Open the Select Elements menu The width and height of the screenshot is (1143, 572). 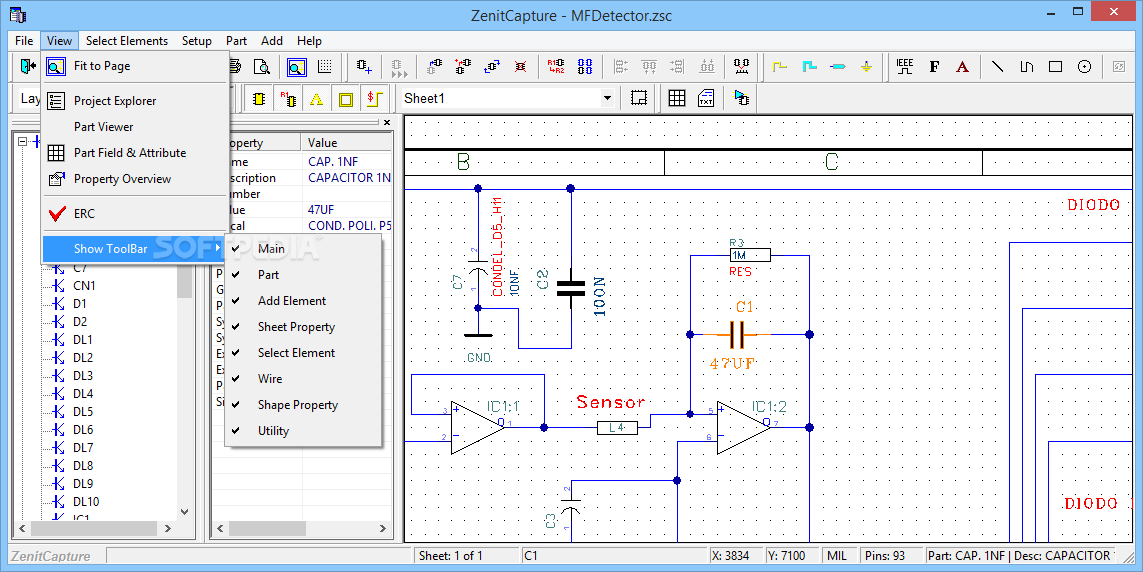(127, 41)
